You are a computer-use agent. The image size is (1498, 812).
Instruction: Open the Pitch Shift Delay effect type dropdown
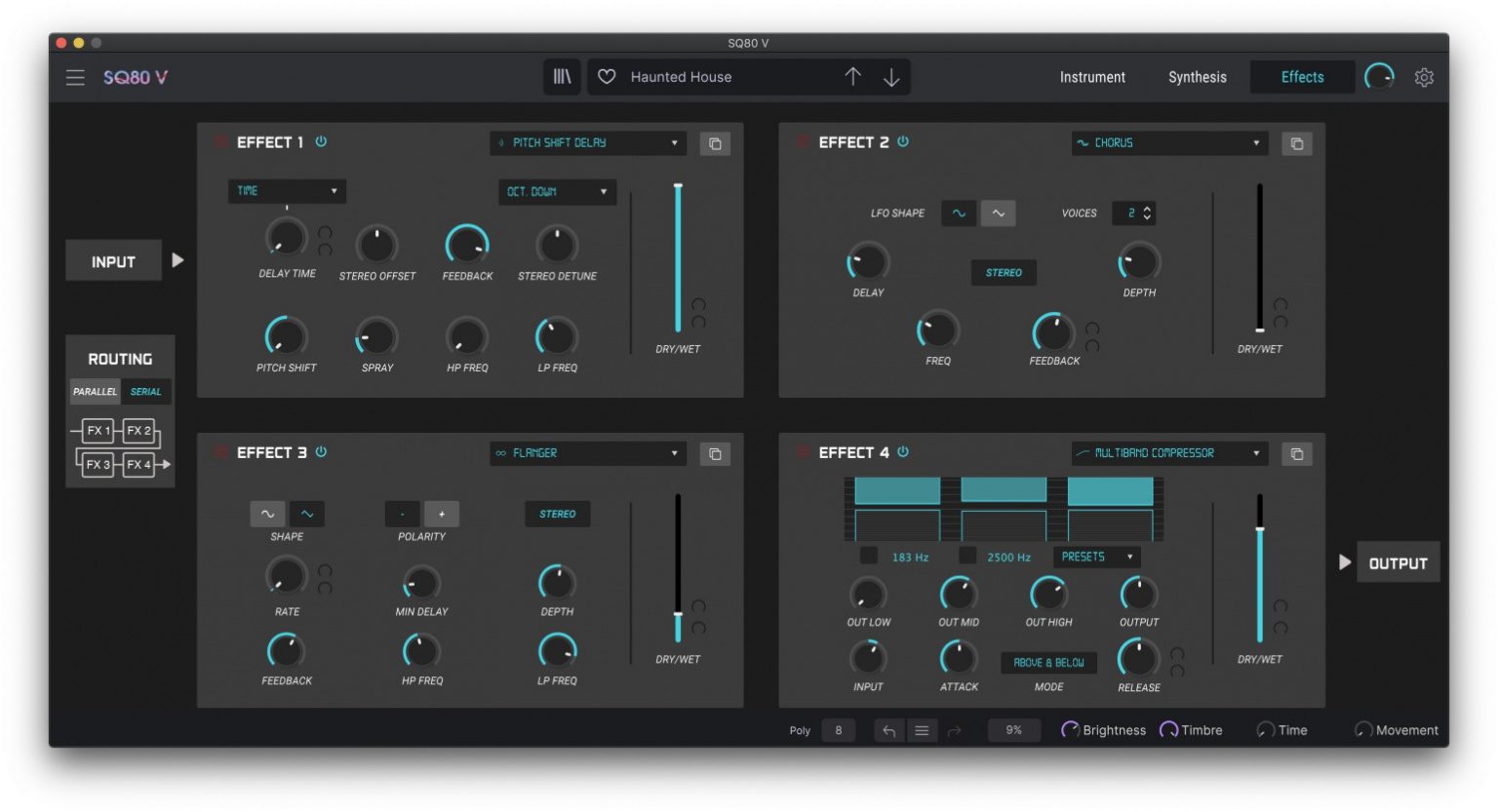(587, 142)
